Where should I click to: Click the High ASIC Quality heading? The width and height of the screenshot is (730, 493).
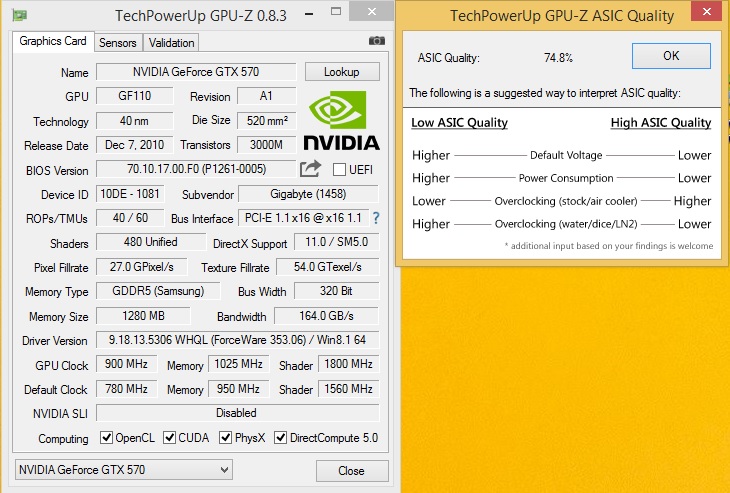click(x=661, y=123)
